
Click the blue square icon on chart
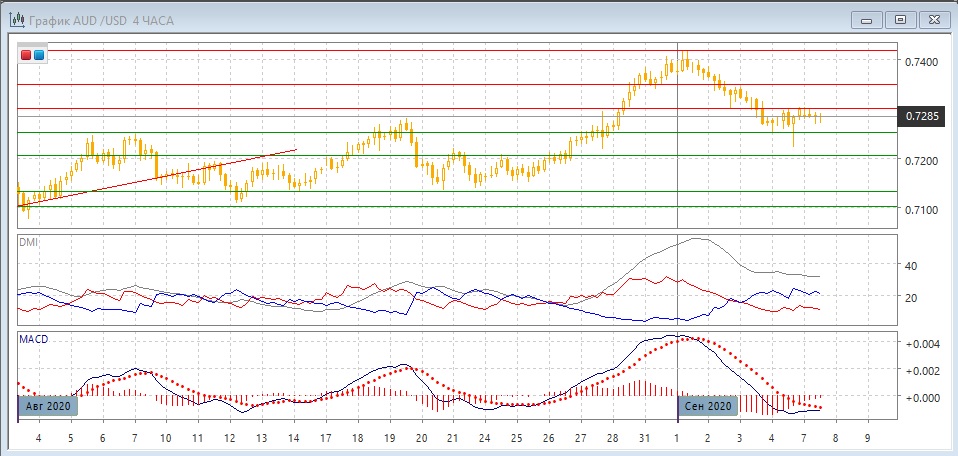39,54
